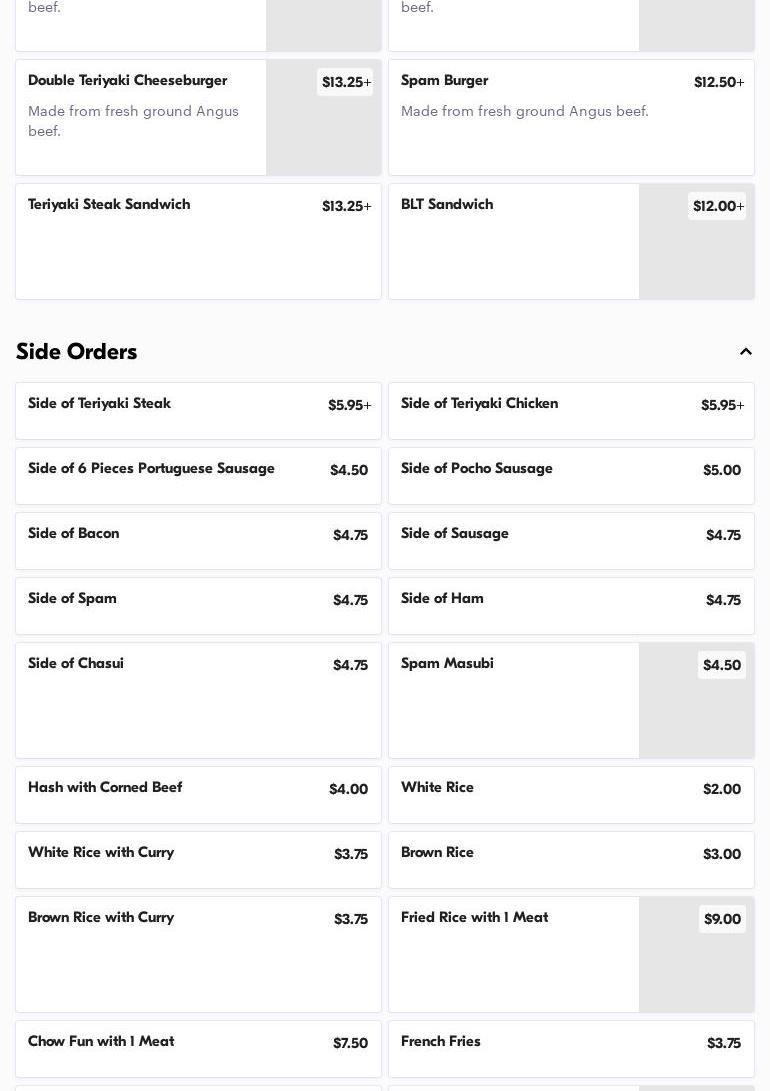Open Side of Chasui item
This screenshot has height=1091, width=770.
pyautogui.click(x=198, y=700)
